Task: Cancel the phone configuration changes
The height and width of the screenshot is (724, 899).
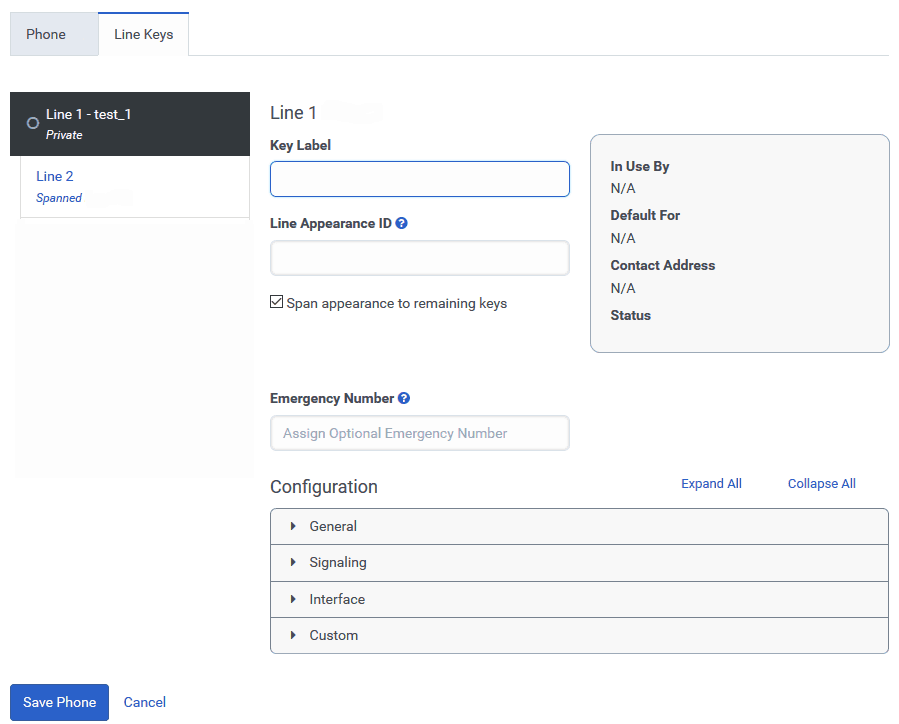Action: point(144,702)
